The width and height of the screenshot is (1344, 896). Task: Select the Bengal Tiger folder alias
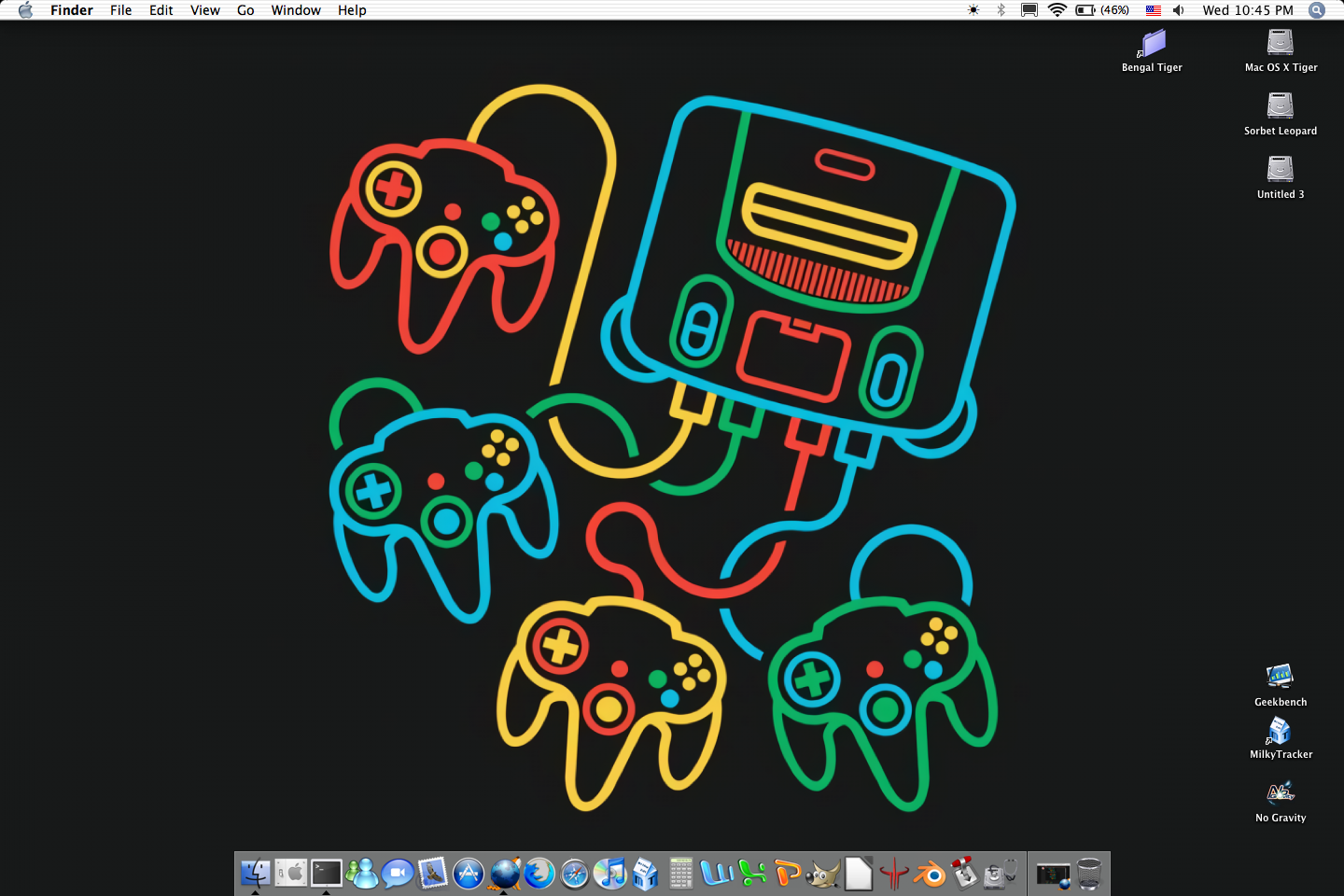(1153, 50)
